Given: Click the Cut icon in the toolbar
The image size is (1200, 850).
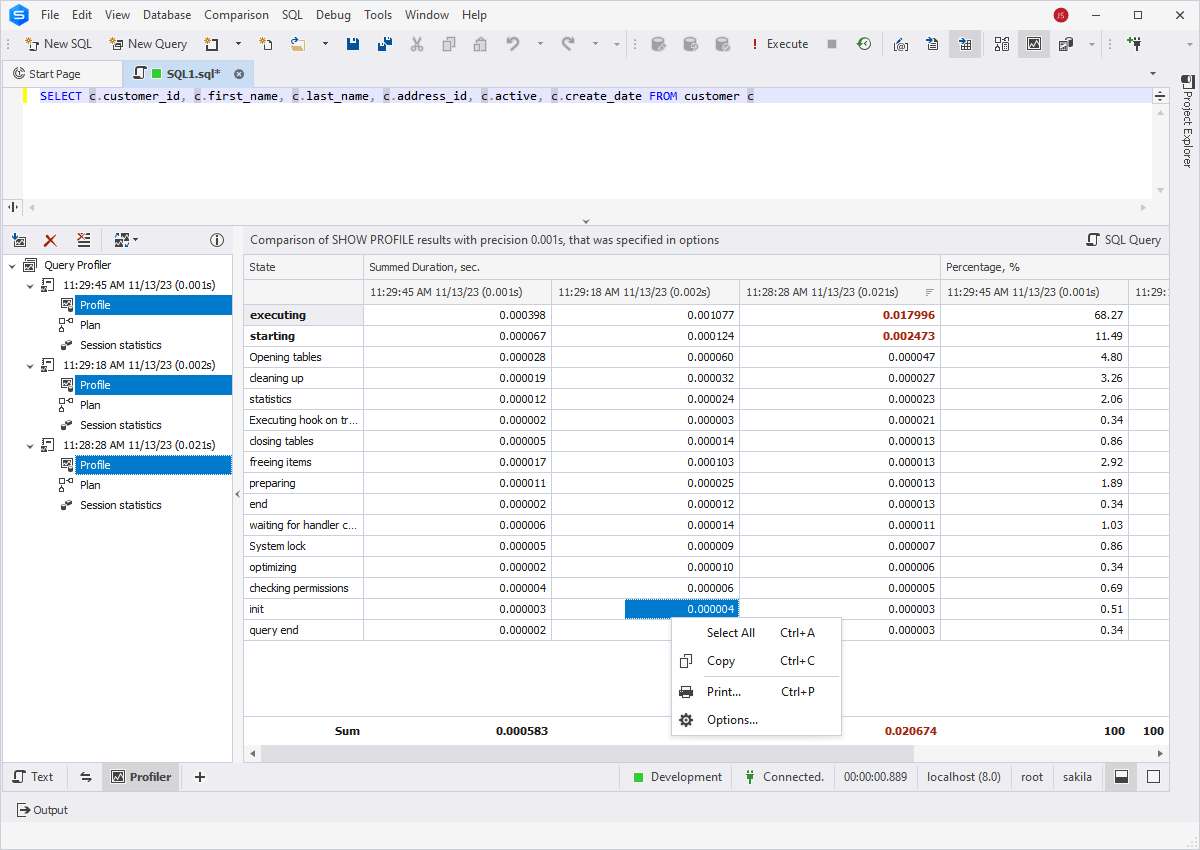Looking at the screenshot, I should [x=416, y=44].
